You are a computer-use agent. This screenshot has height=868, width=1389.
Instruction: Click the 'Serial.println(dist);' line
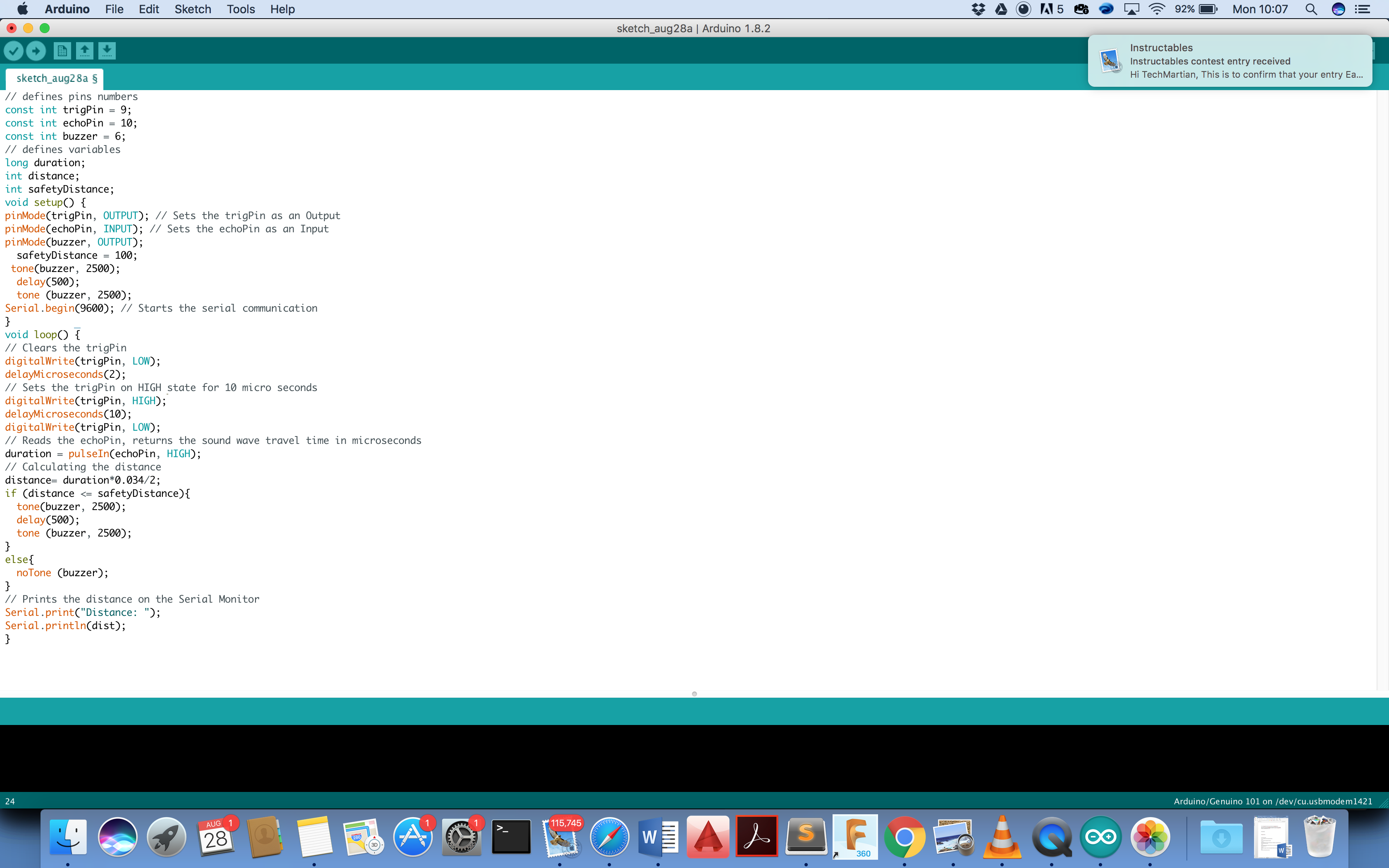65,625
